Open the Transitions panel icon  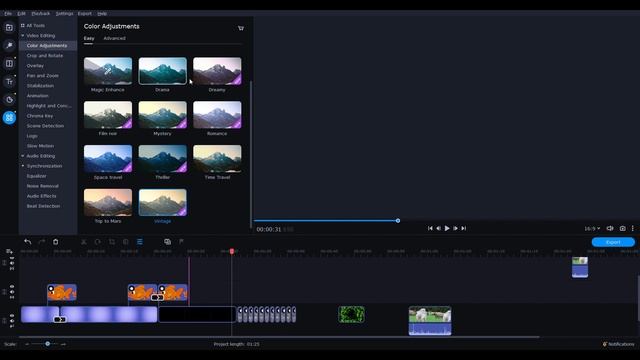point(9,63)
